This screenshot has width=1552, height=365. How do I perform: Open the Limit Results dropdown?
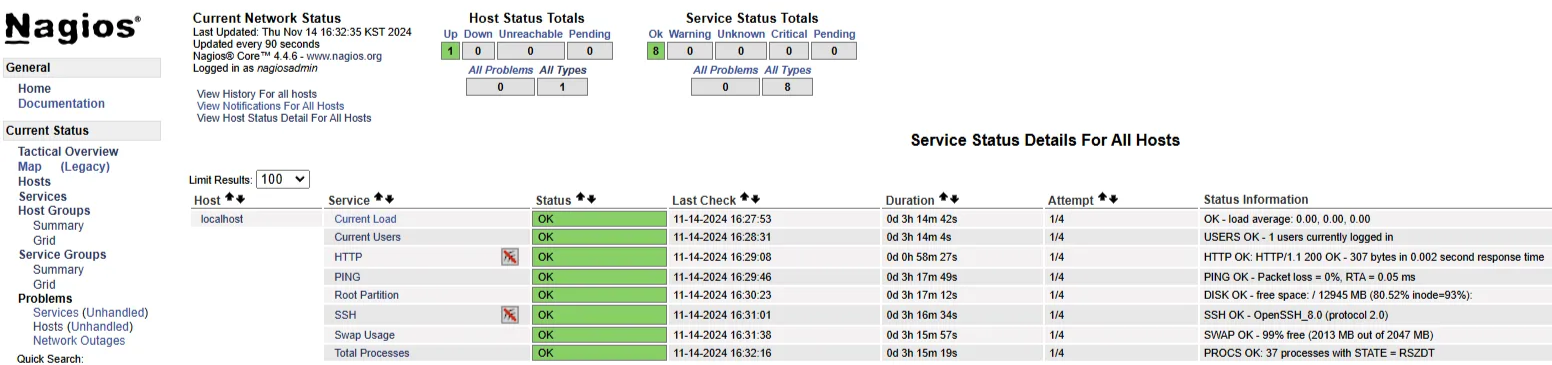pyautogui.click(x=283, y=180)
